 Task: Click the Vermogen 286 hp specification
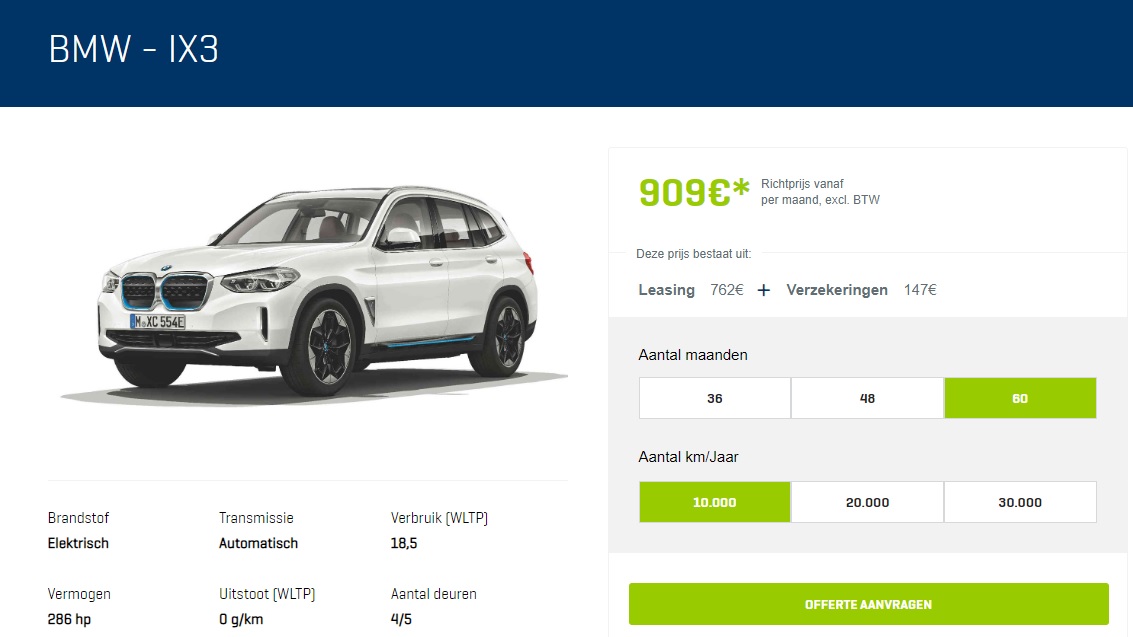tap(69, 619)
